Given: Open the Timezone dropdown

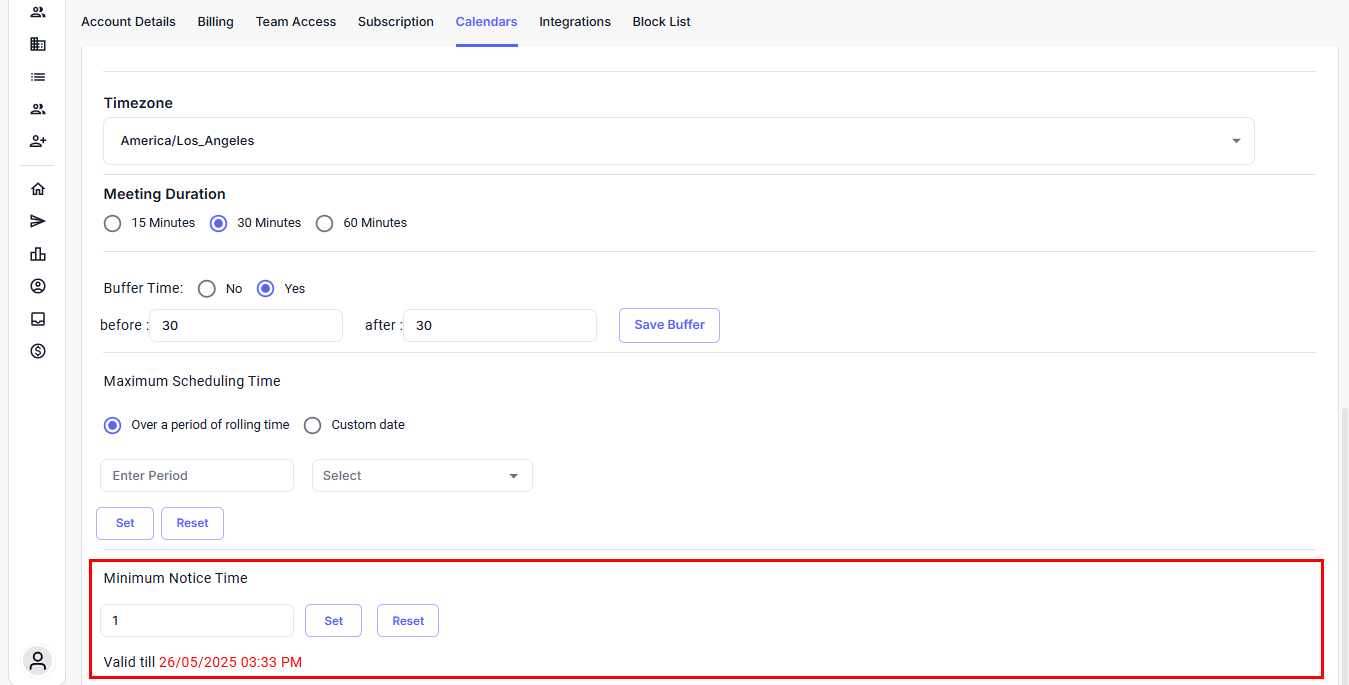Looking at the screenshot, I should click(x=678, y=141).
